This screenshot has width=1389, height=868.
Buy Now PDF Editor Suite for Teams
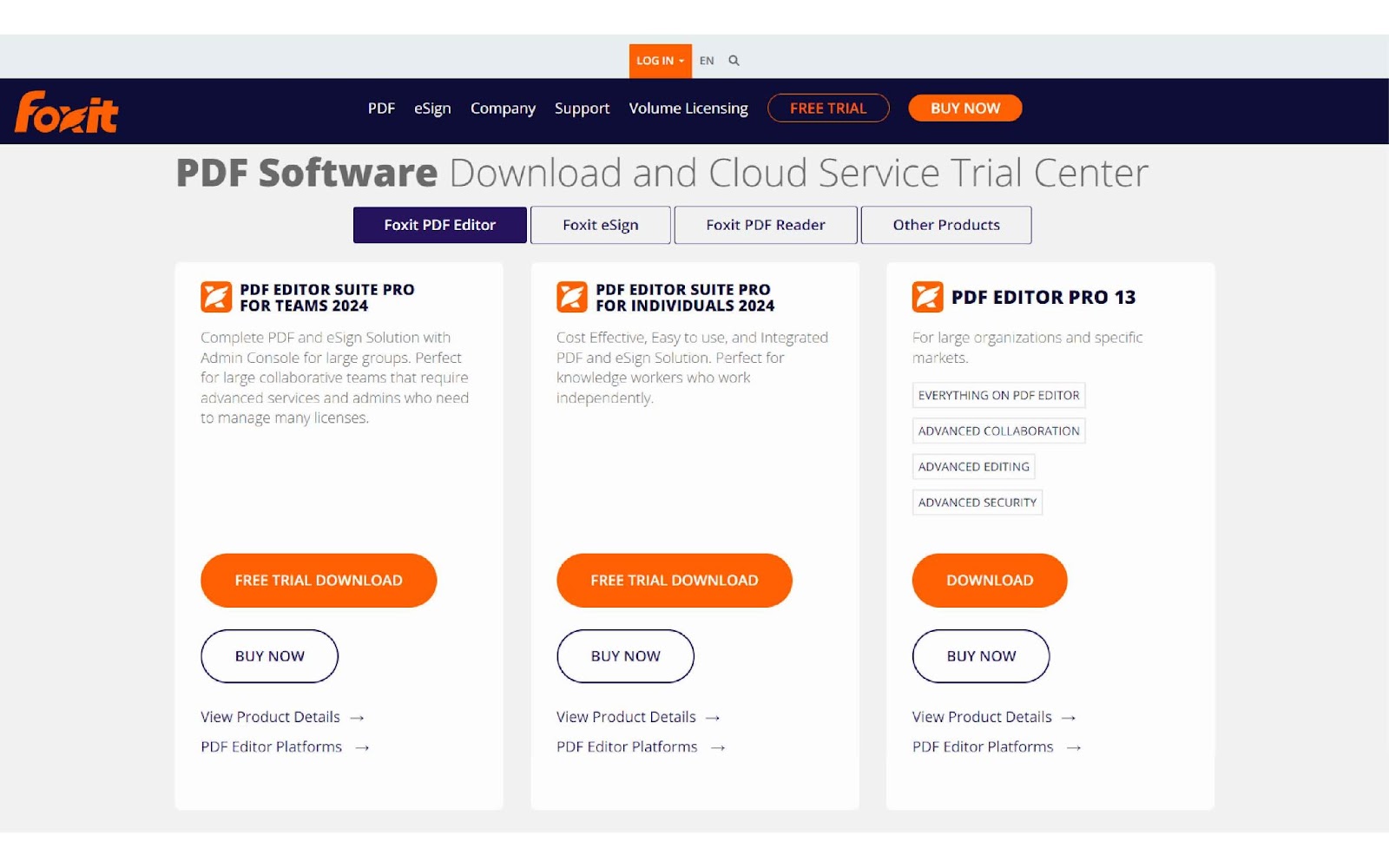[270, 656]
